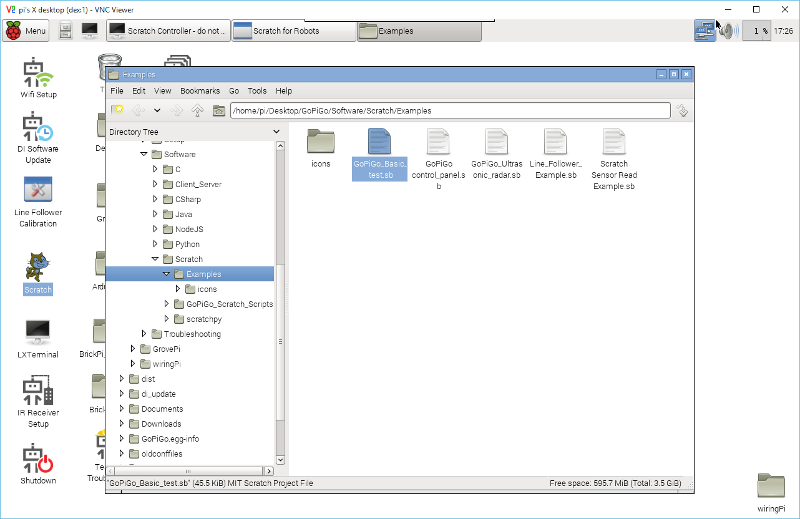Collapse the Examples tree folder

[x=166, y=274]
